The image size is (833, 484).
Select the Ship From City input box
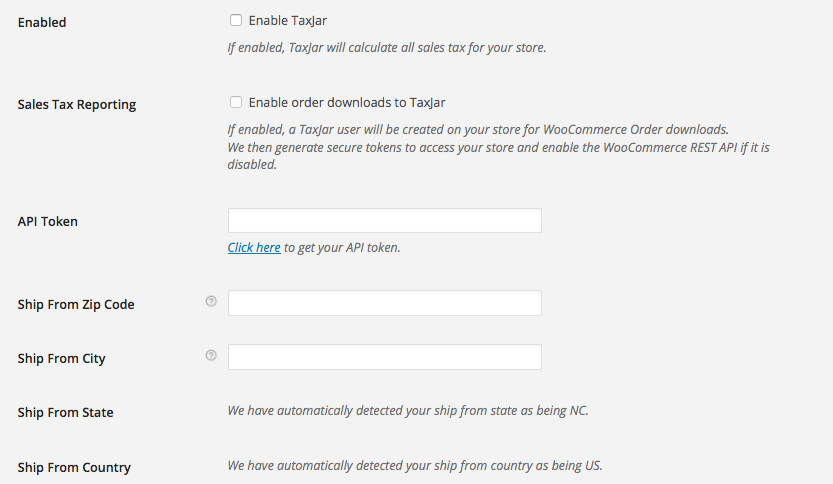tap(385, 357)
